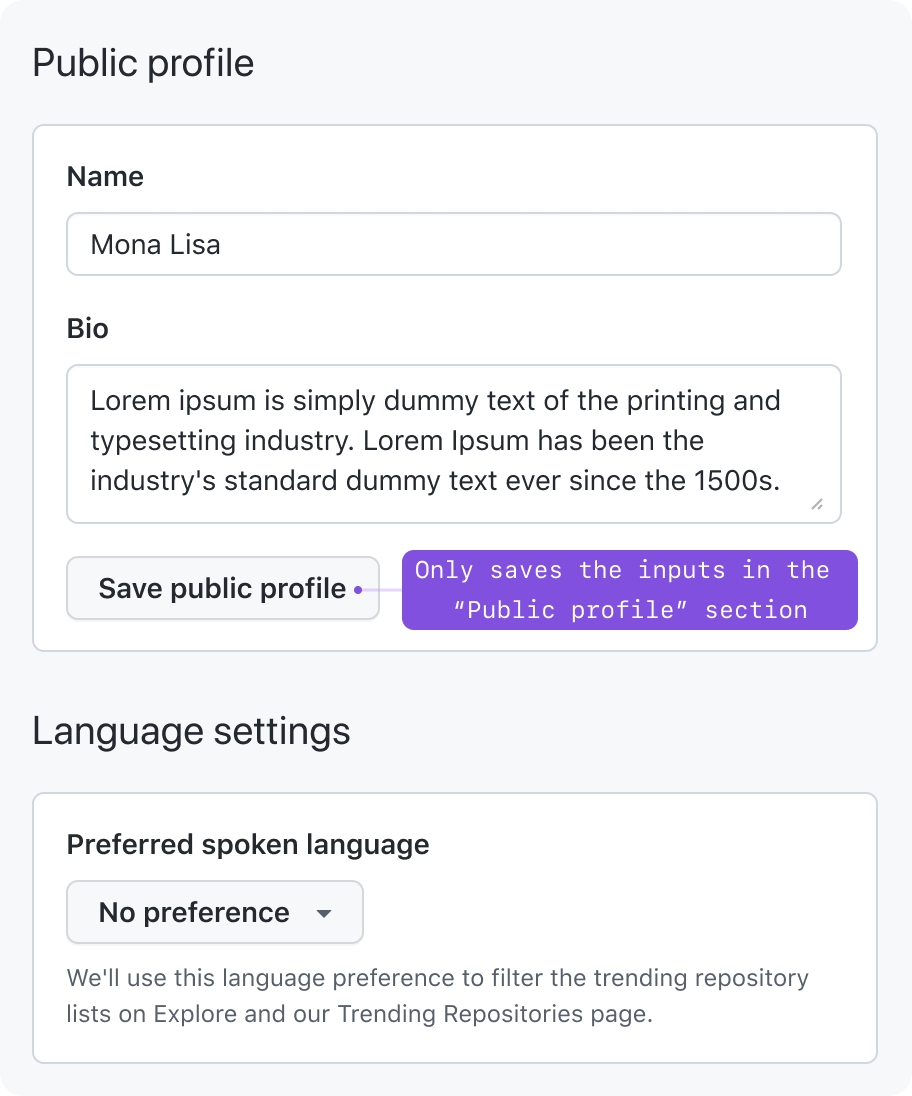The height and width of the screenshot is (1096, 912).
Task: Click the Bio field label
Action: click(87, 328)
